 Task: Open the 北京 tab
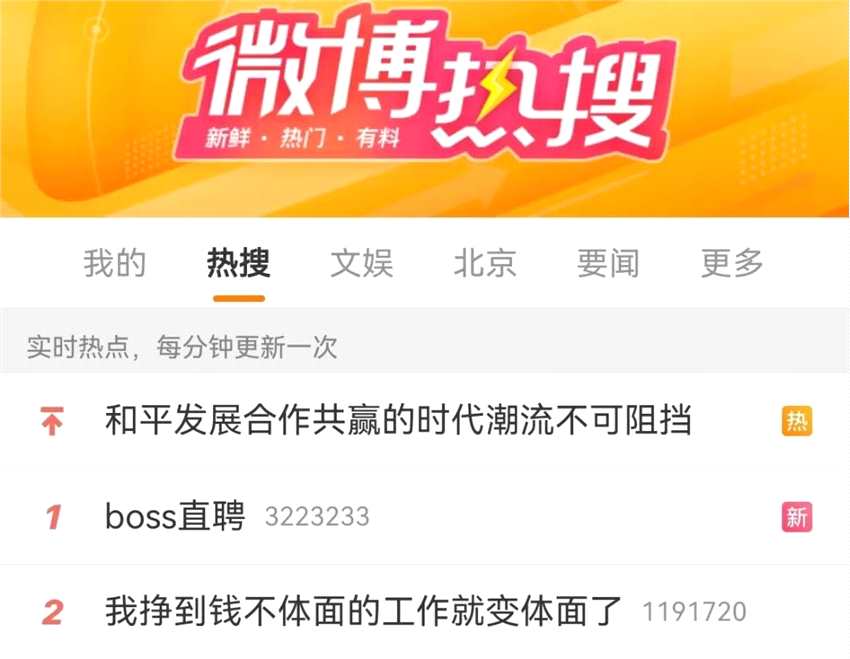tap(485, 263)
